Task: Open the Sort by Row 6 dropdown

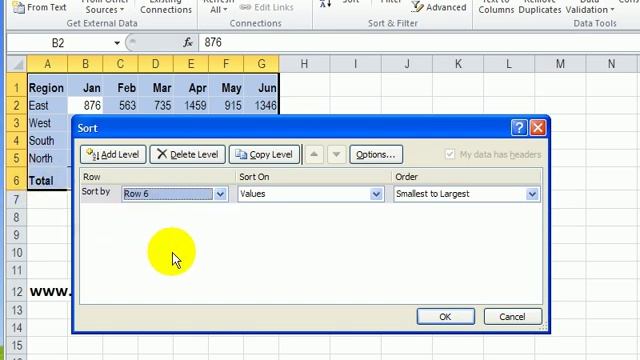Action: 220,194
